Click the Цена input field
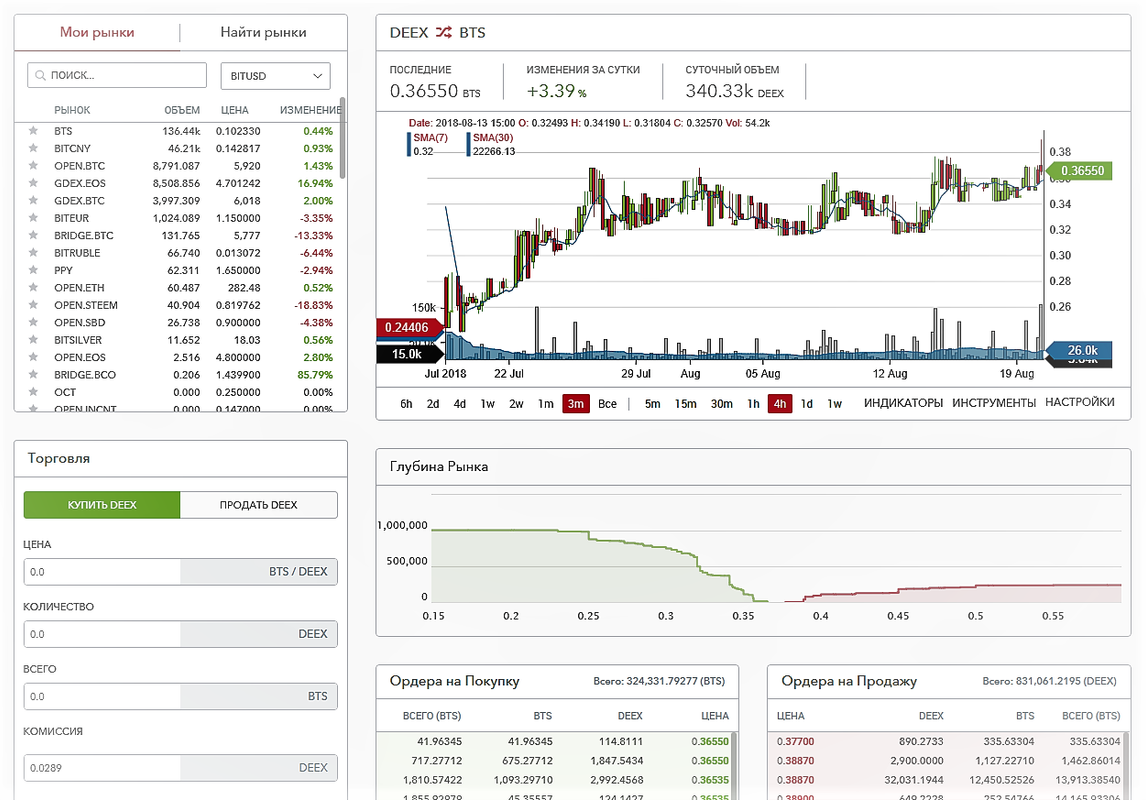The image size is (1146, 800). click(x=181, y=571)
